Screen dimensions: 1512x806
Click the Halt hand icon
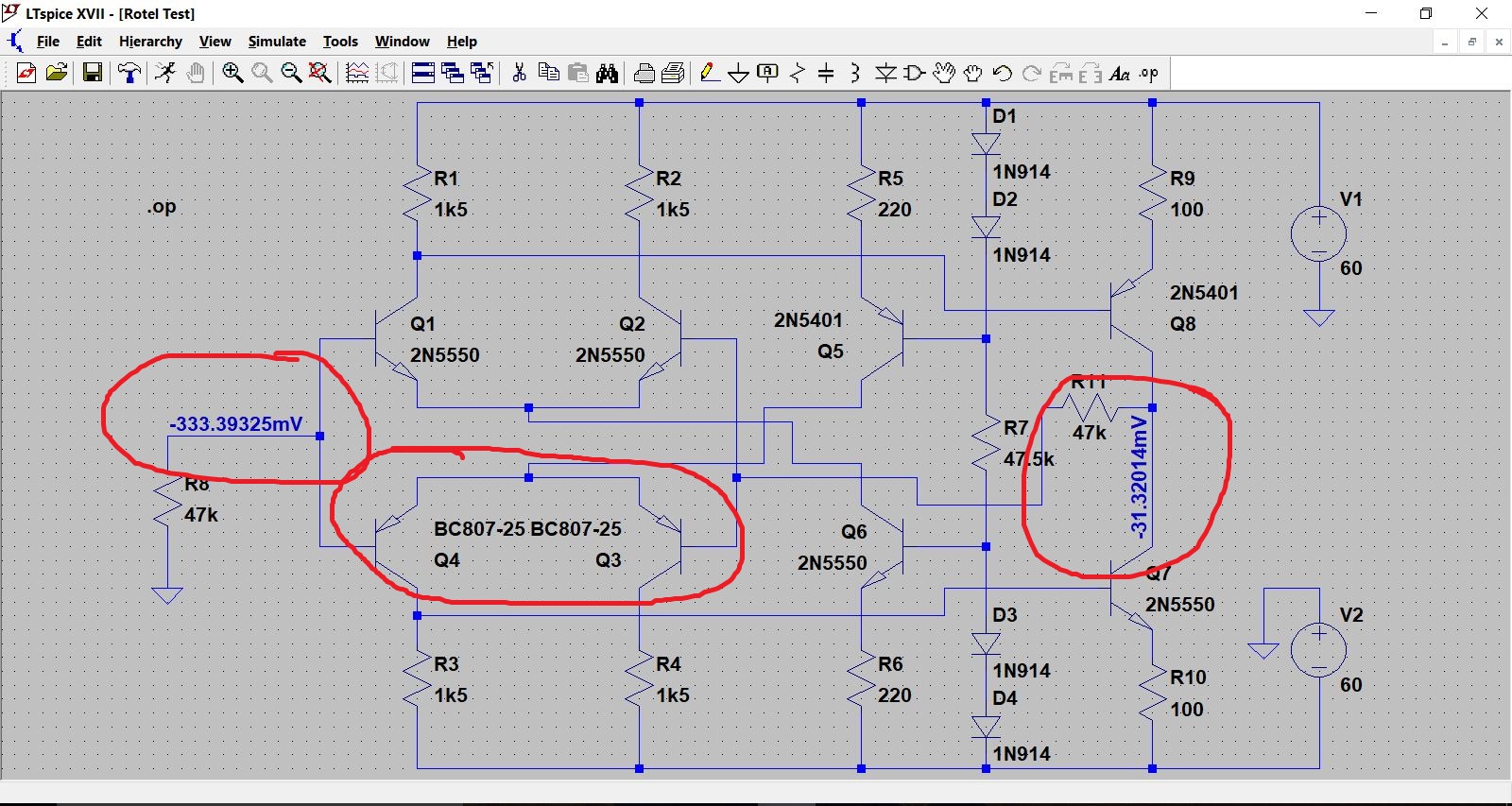[x=196, y=73]
